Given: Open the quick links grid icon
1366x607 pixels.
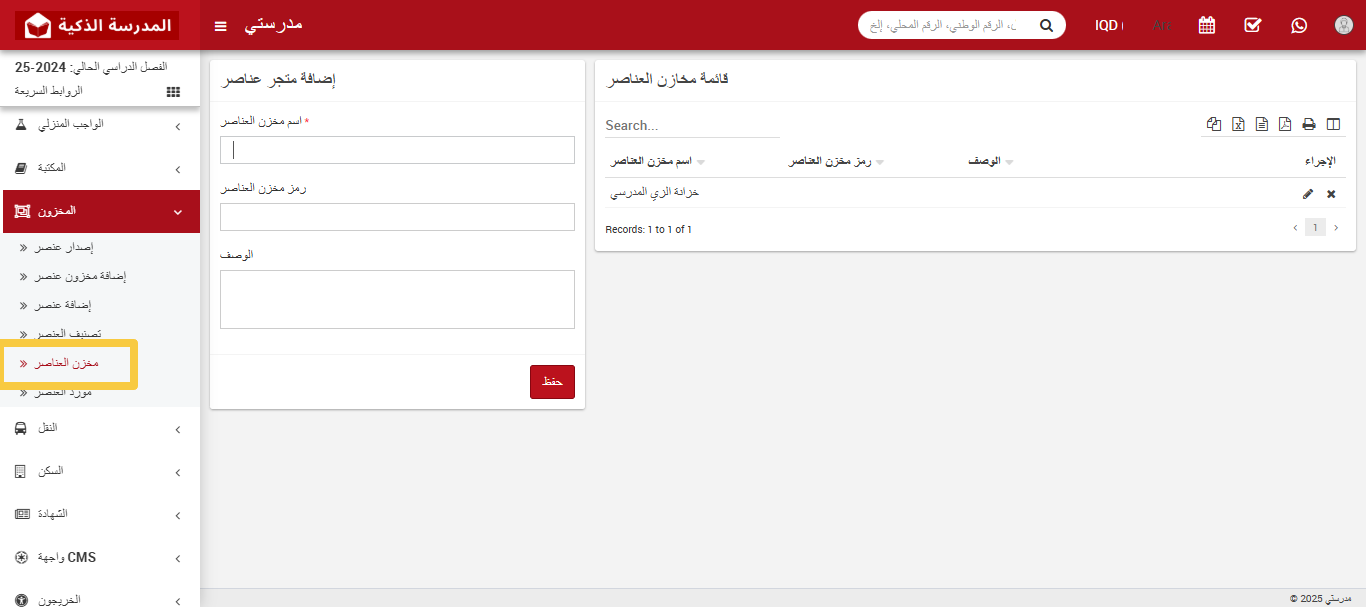Looking at the screenshot, I should [x=172, y=91].
